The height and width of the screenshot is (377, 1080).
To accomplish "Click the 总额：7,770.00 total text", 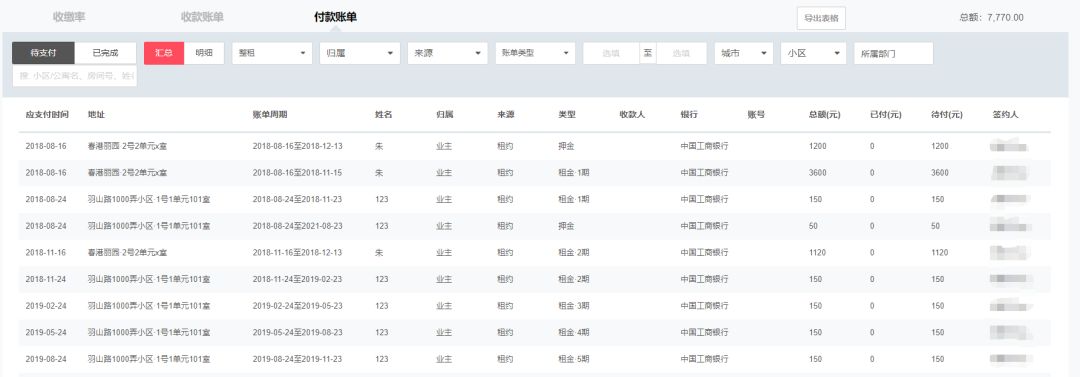I will click(x=991, y=18).
